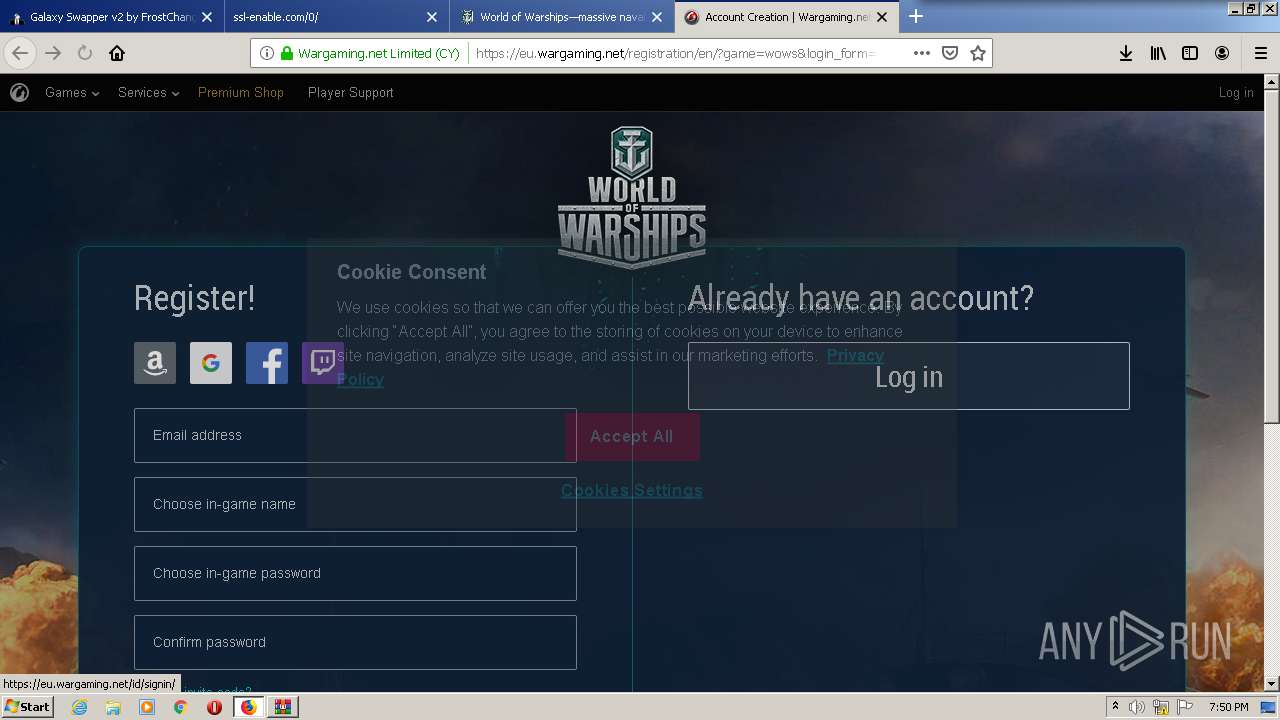The height and width of the screenshot is (720, 1280).
Task: Open page actions three-dot menu
Action: coord(922,53)
